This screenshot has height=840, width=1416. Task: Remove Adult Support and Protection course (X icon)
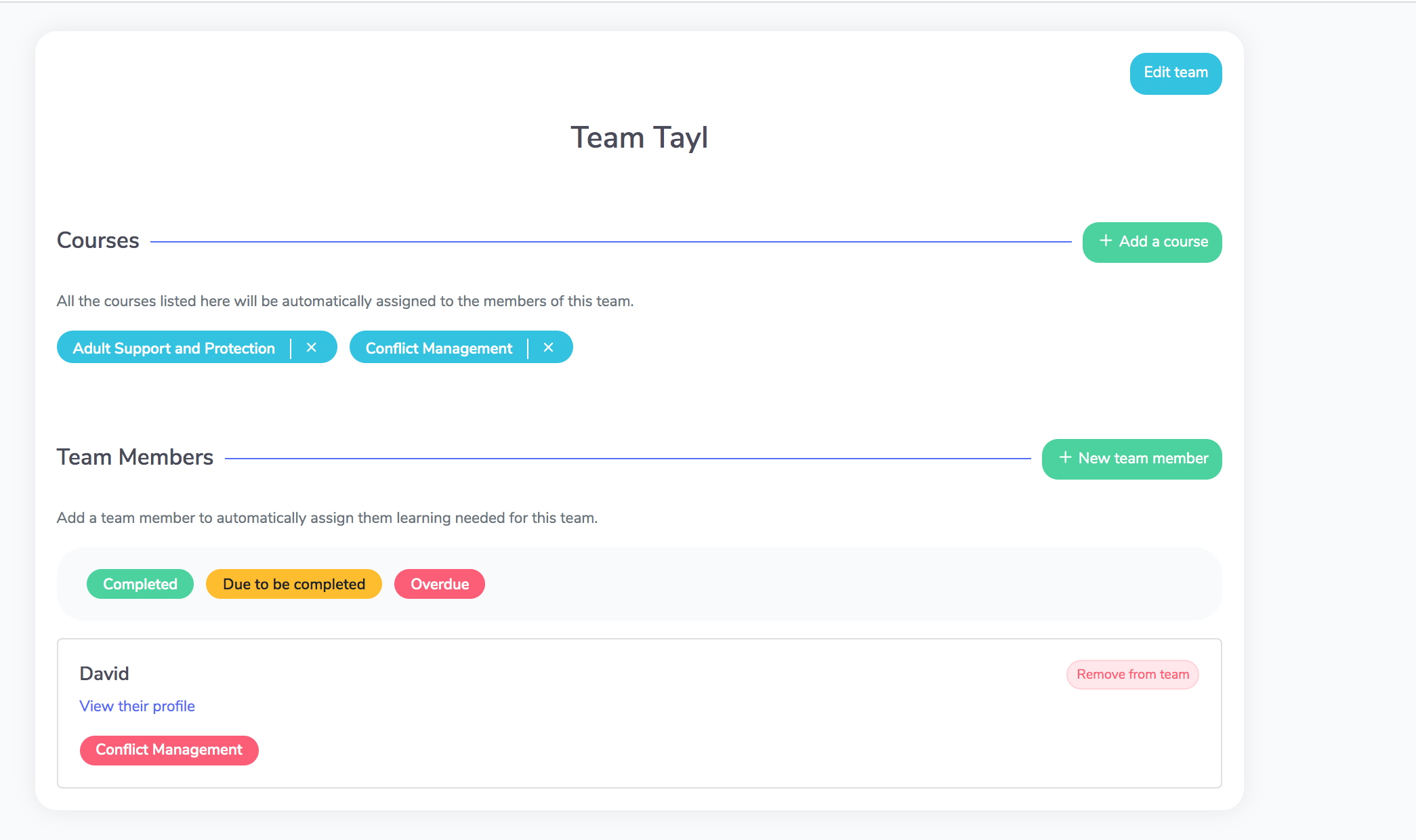(x=312, y=348)
